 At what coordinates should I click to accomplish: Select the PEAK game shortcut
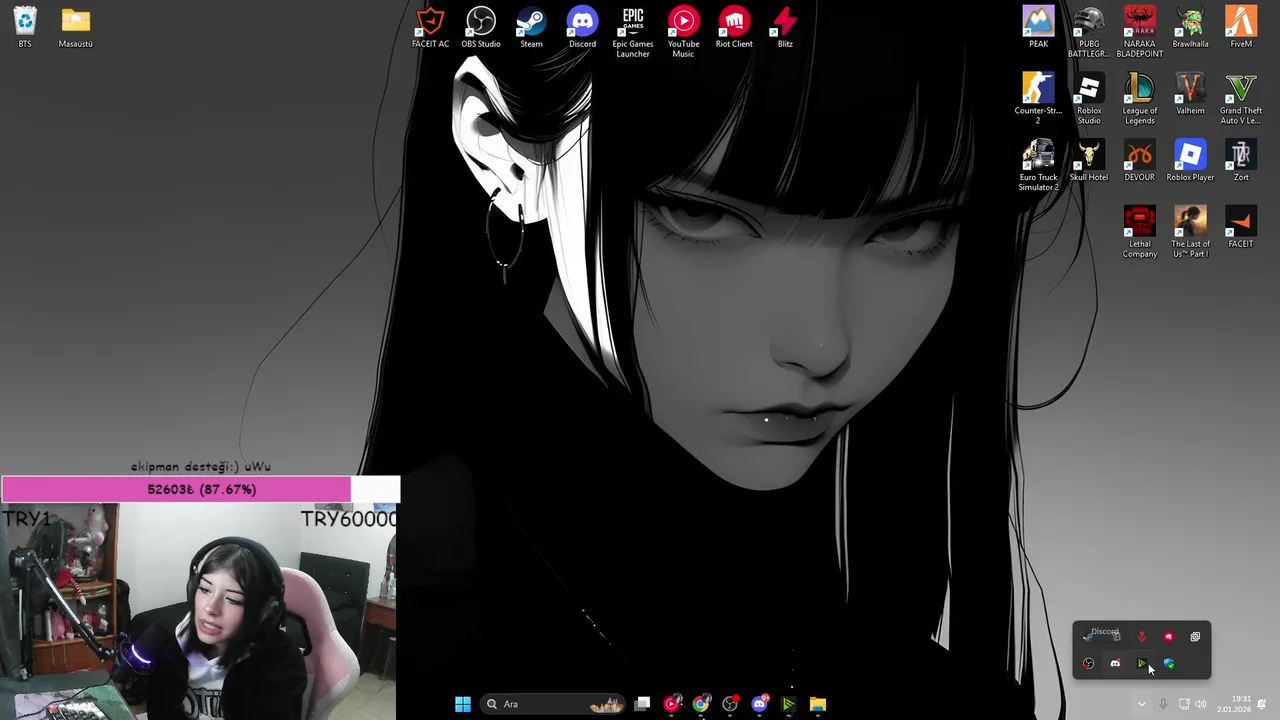point(1038,27)
